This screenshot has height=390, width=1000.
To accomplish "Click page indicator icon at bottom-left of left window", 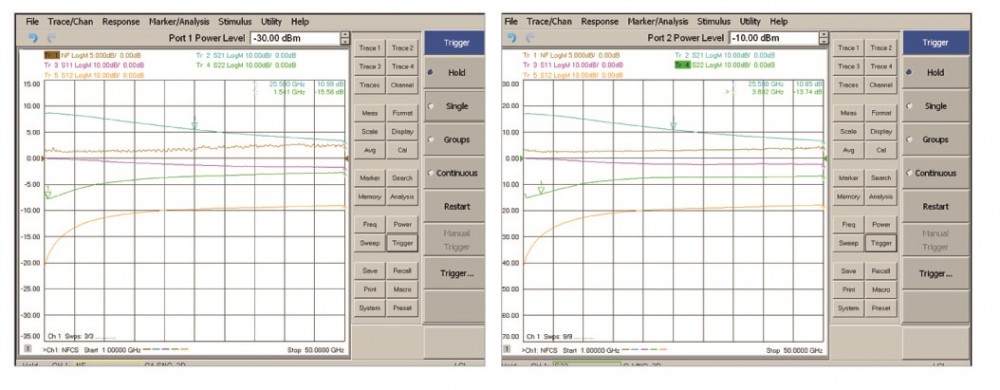I will point(27,349).
